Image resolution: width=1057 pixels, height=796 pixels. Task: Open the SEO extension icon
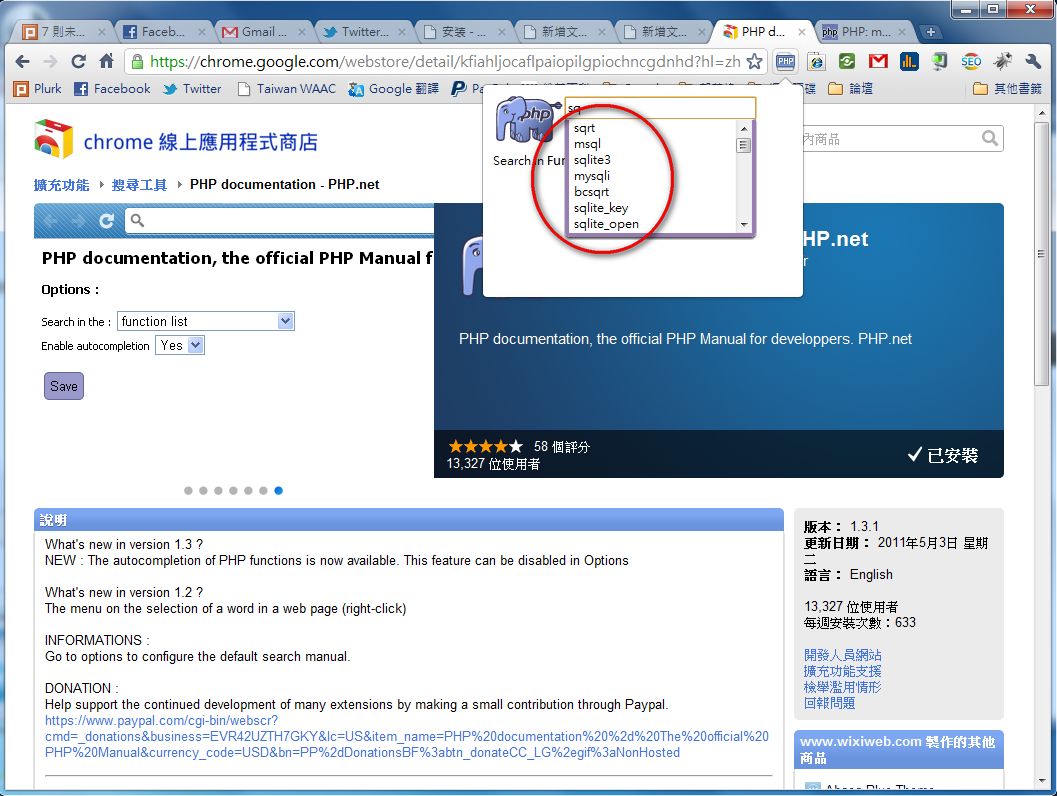click(971, 62)
